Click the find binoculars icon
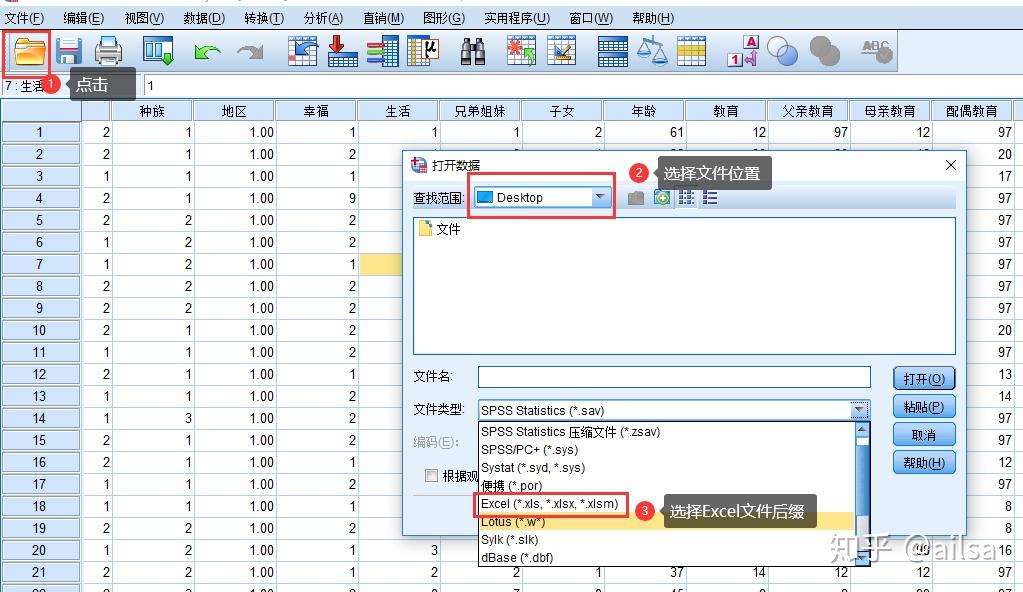Viewport: 1023px width, 592px height. tap(473, 52)
